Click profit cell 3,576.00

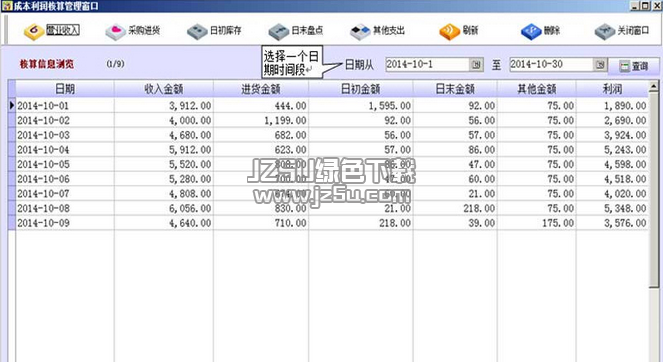612,223
